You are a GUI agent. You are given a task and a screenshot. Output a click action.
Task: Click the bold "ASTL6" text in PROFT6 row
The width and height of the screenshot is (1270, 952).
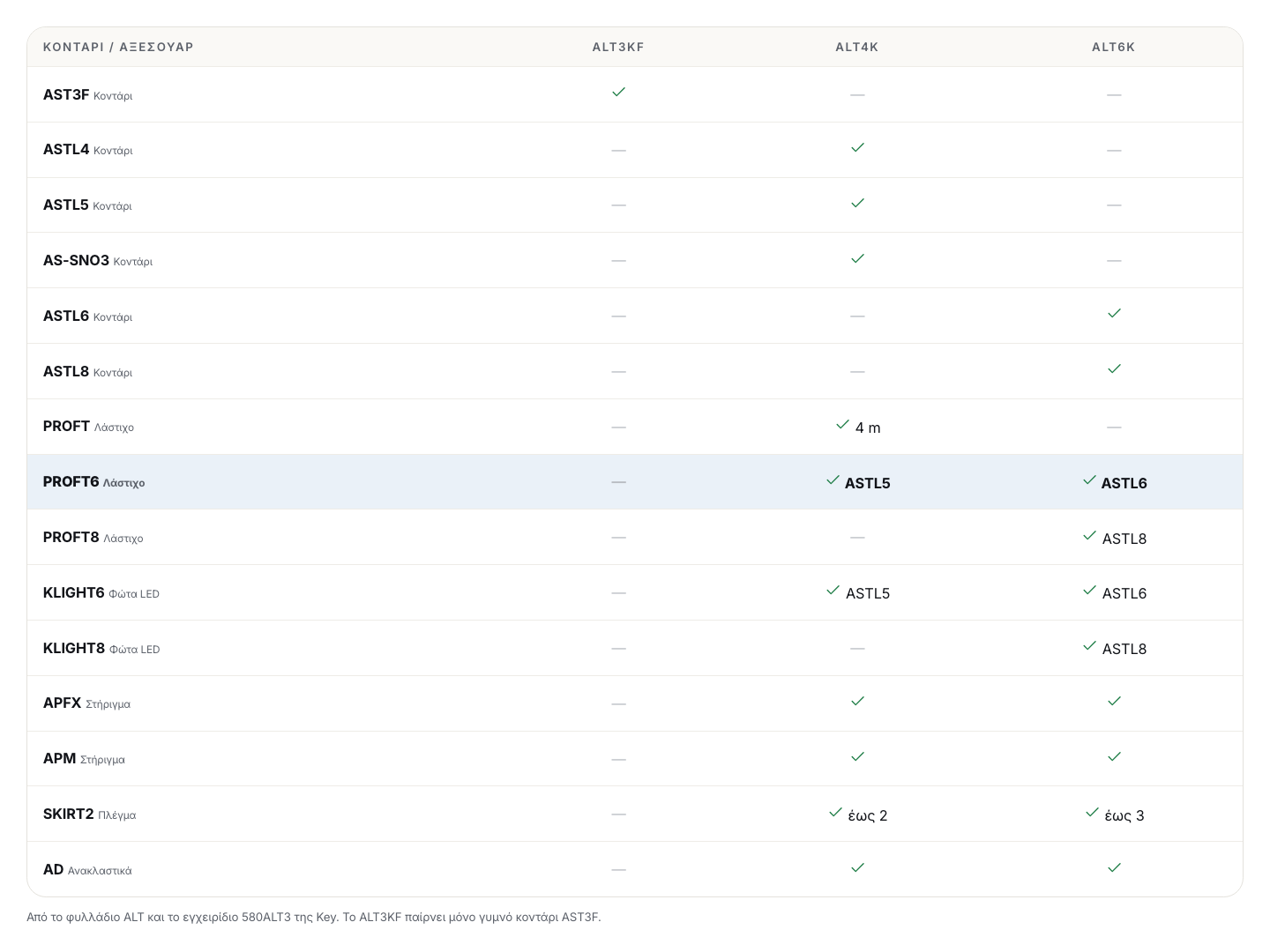point(1124,483)
